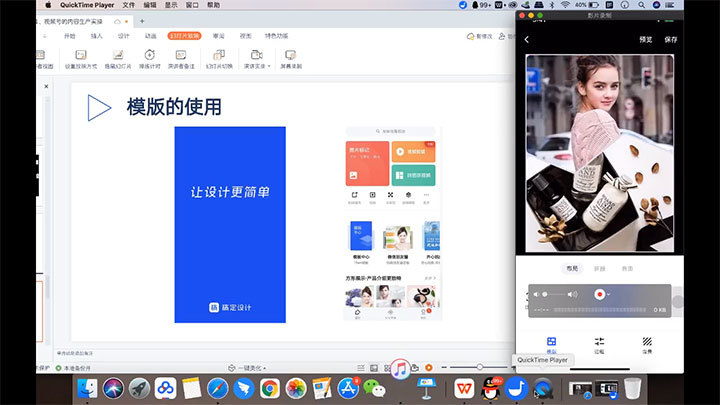The width and height of the screenshot is (720, 405).
Task: Select the 排练计时 timer icon
Action: pos(149,54)
